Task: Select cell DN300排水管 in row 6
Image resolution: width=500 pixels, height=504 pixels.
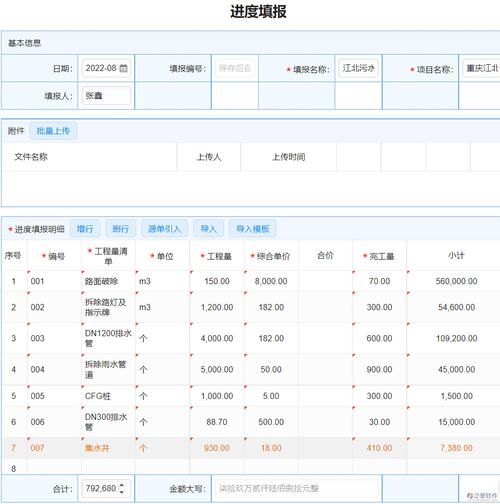Action: point(108,422)
